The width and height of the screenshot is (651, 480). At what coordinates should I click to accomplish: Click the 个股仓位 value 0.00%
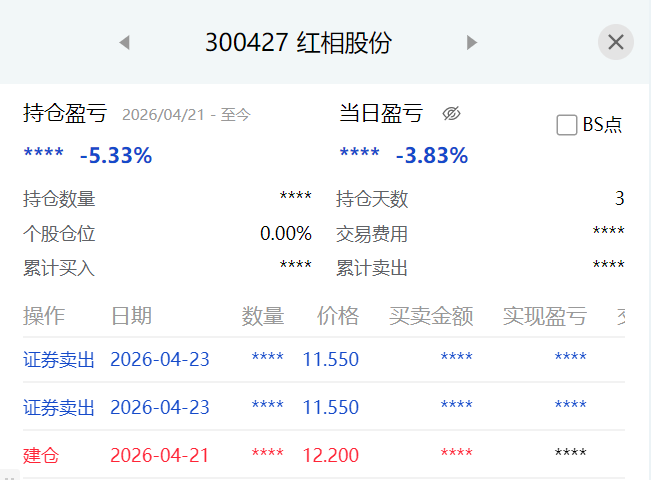[286, 233]
